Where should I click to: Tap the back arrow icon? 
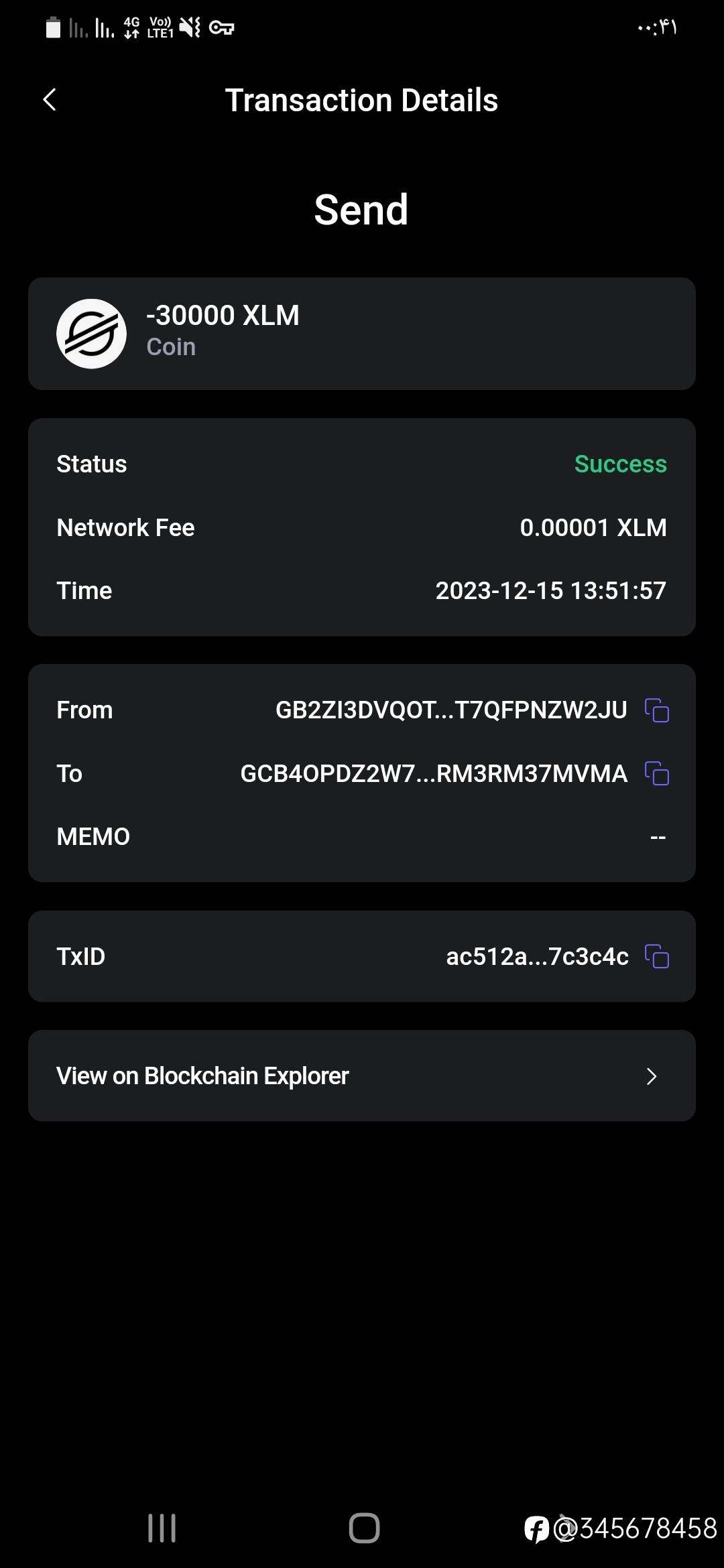pyautogui.click(x=50, y=100)
